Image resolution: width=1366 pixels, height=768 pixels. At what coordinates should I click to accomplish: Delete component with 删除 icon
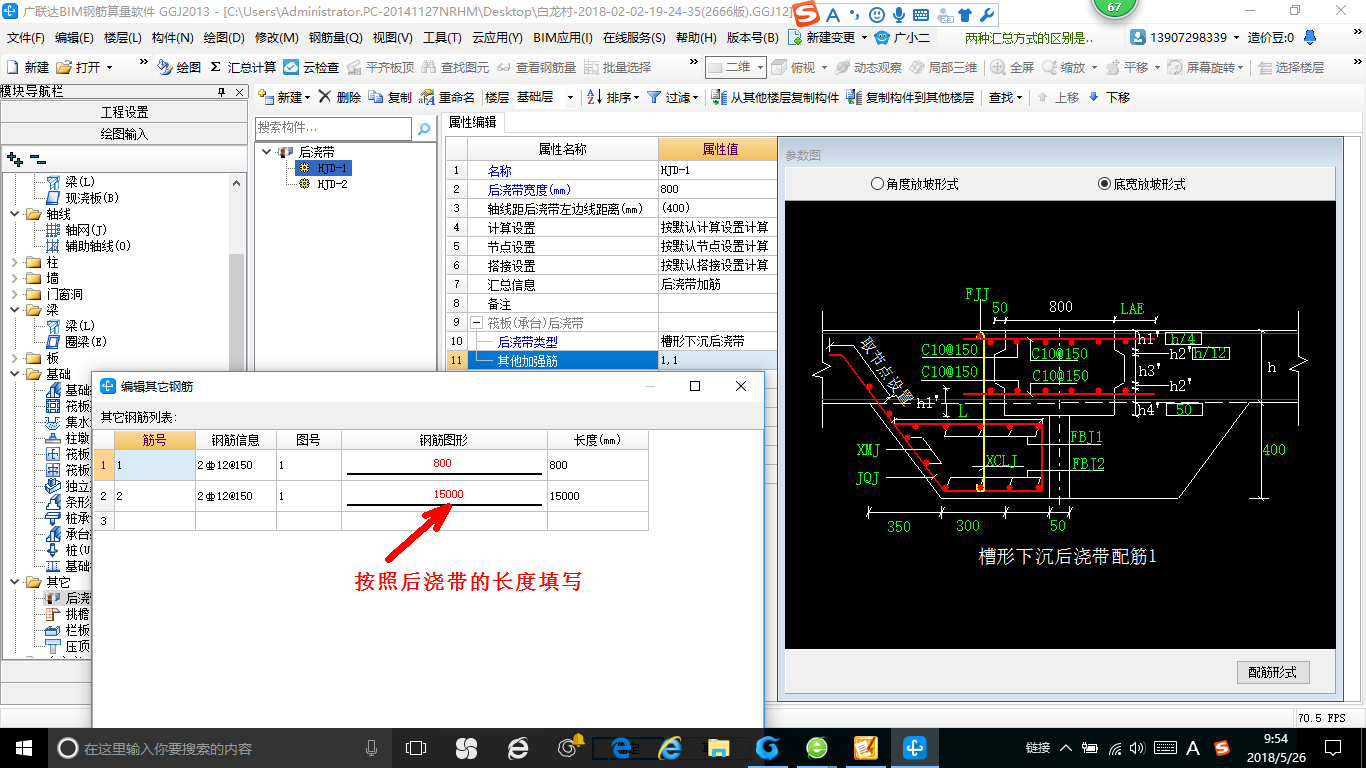[339, 97]
